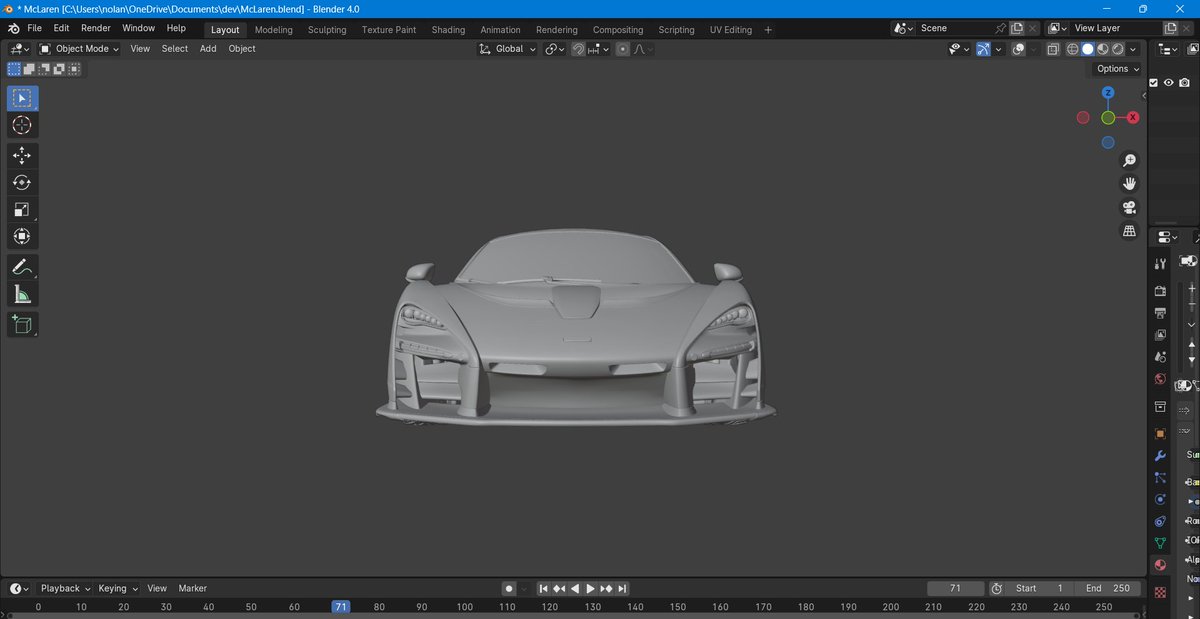Toggle auto keying record button
Viewport: 1200px width, 619px height.
coord(509,589)
